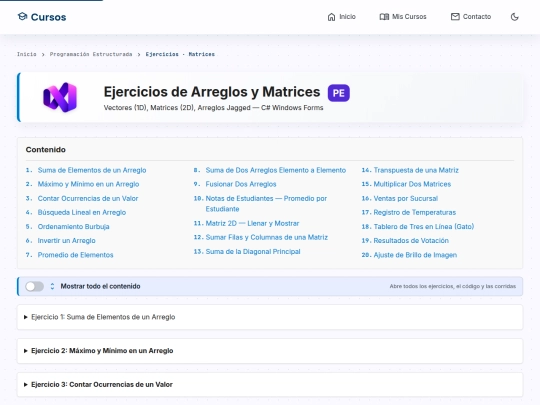Enable the Mostrar todo el contenido switch
The height and width of the screenshot is (405, 540).
pos(34,286)
